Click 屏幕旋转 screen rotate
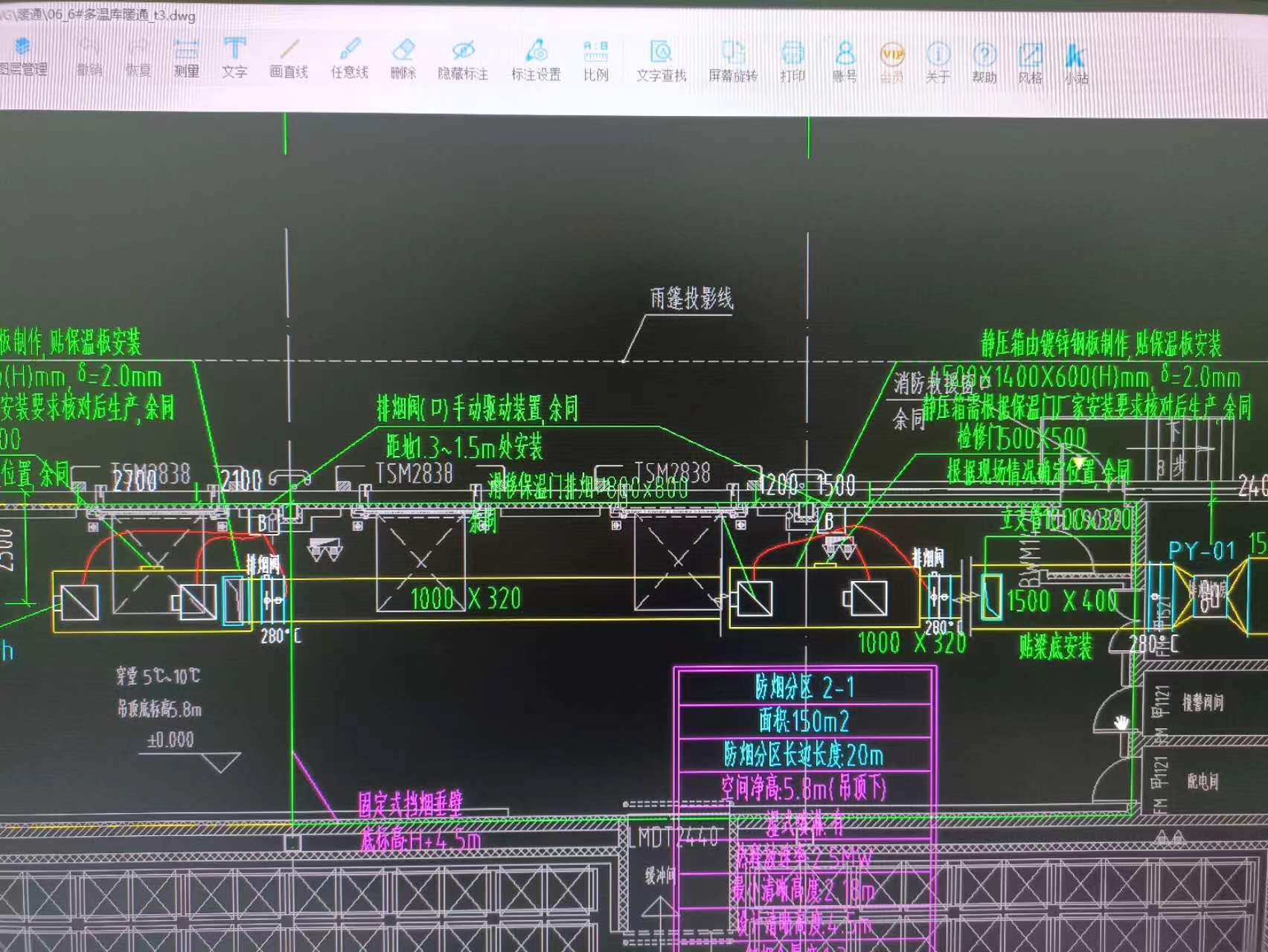1268x952 pixels. [733, 62]
